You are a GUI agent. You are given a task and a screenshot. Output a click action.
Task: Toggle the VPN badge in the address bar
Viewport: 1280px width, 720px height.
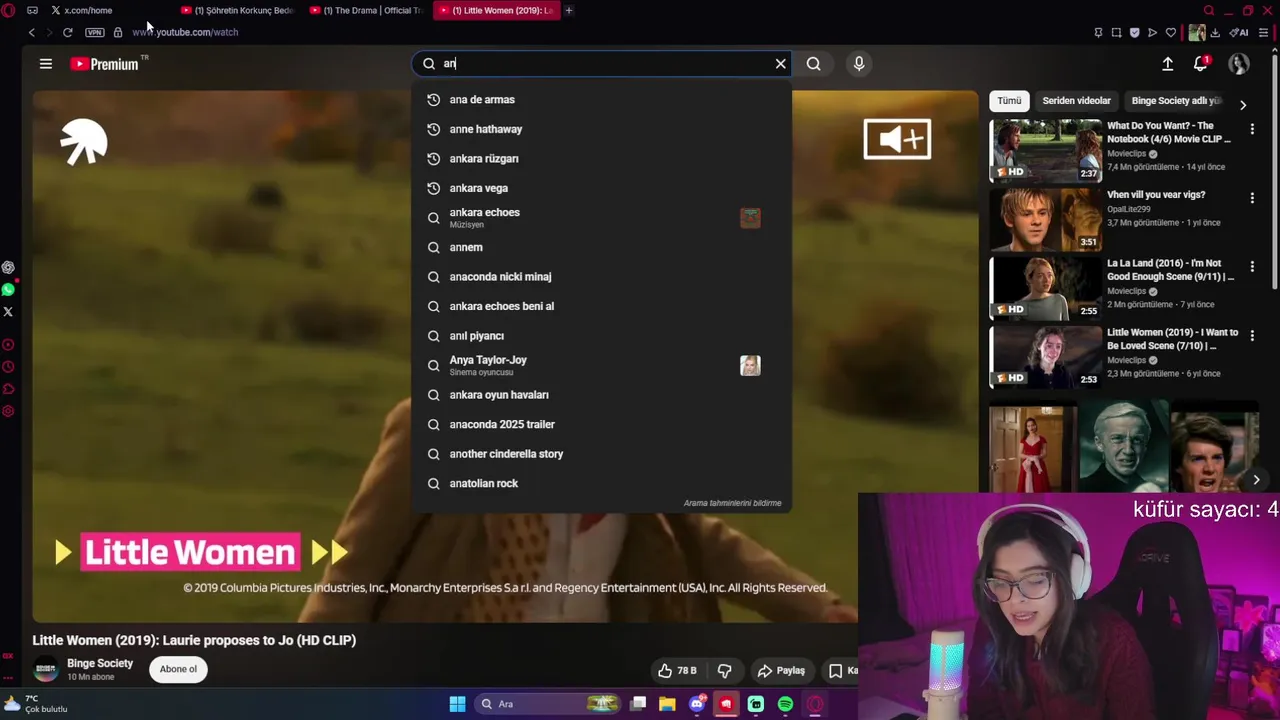tap(94, 32)
